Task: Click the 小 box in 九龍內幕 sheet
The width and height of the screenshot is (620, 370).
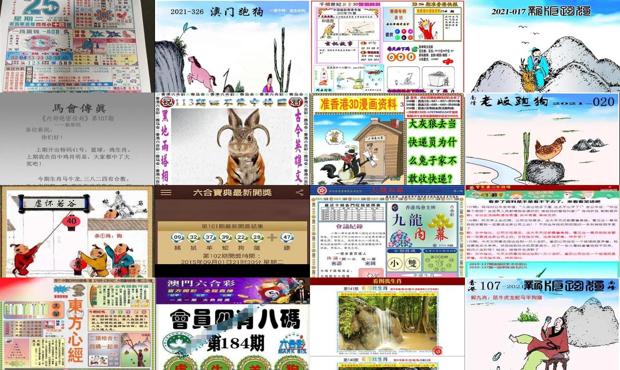Action: (395, 264)
